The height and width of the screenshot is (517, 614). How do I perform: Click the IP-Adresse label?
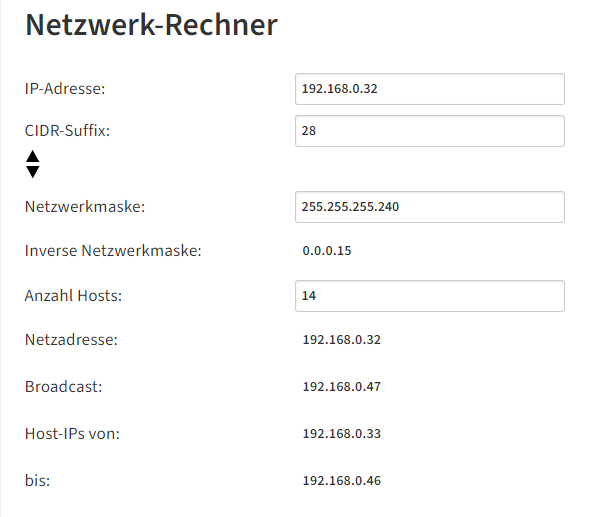pyautogui.click(x=65, y=89)
